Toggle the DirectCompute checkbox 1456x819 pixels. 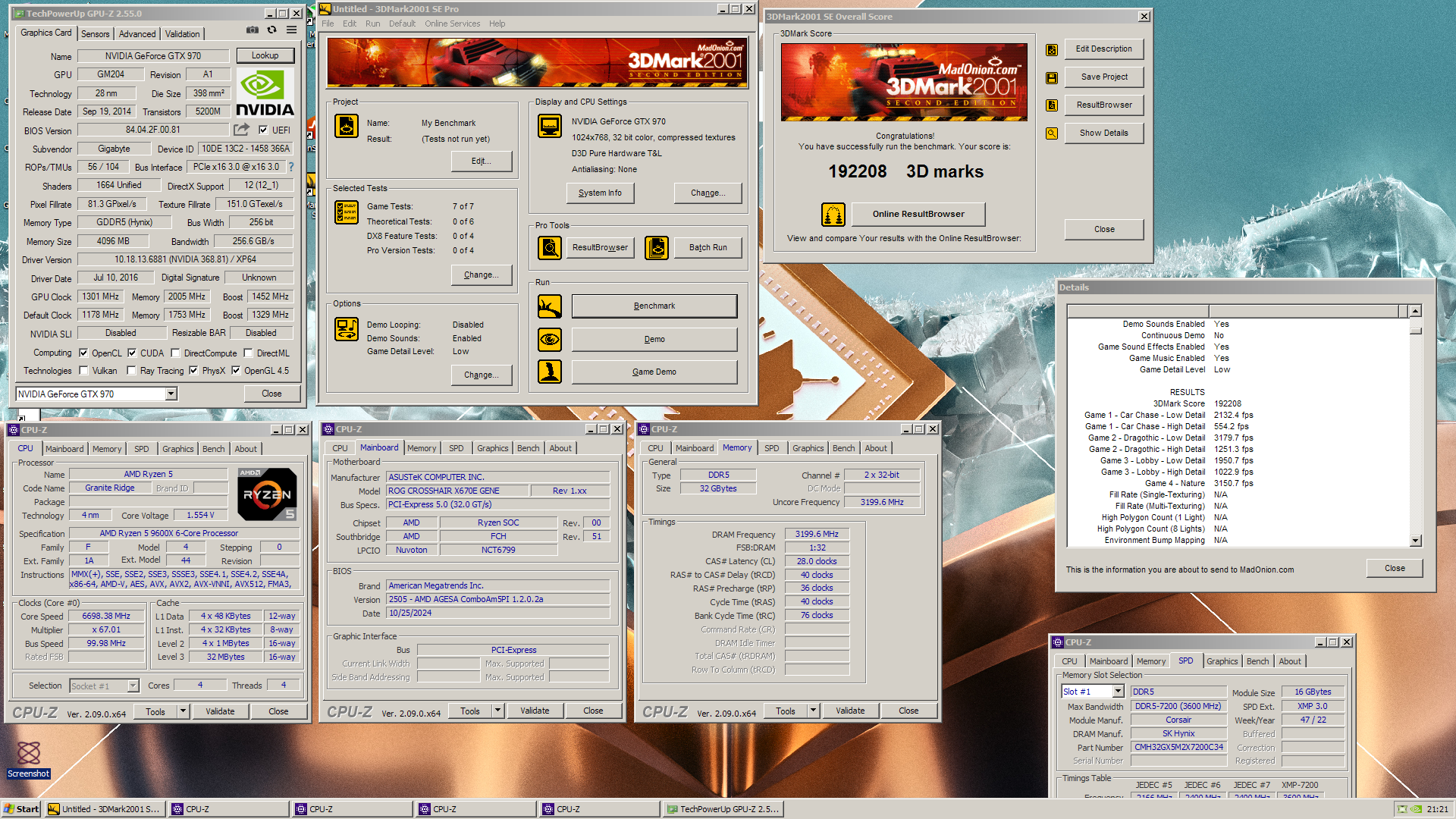pyautogui.click(x=175, y=353)
